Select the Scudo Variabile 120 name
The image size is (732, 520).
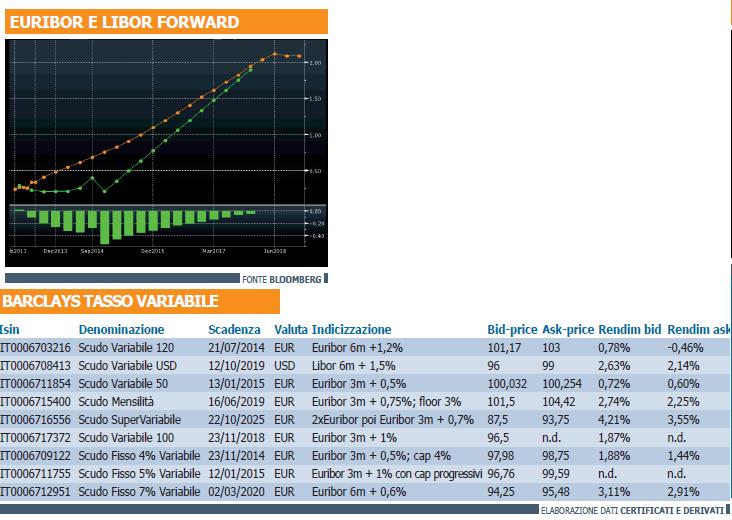coord(126,348)
